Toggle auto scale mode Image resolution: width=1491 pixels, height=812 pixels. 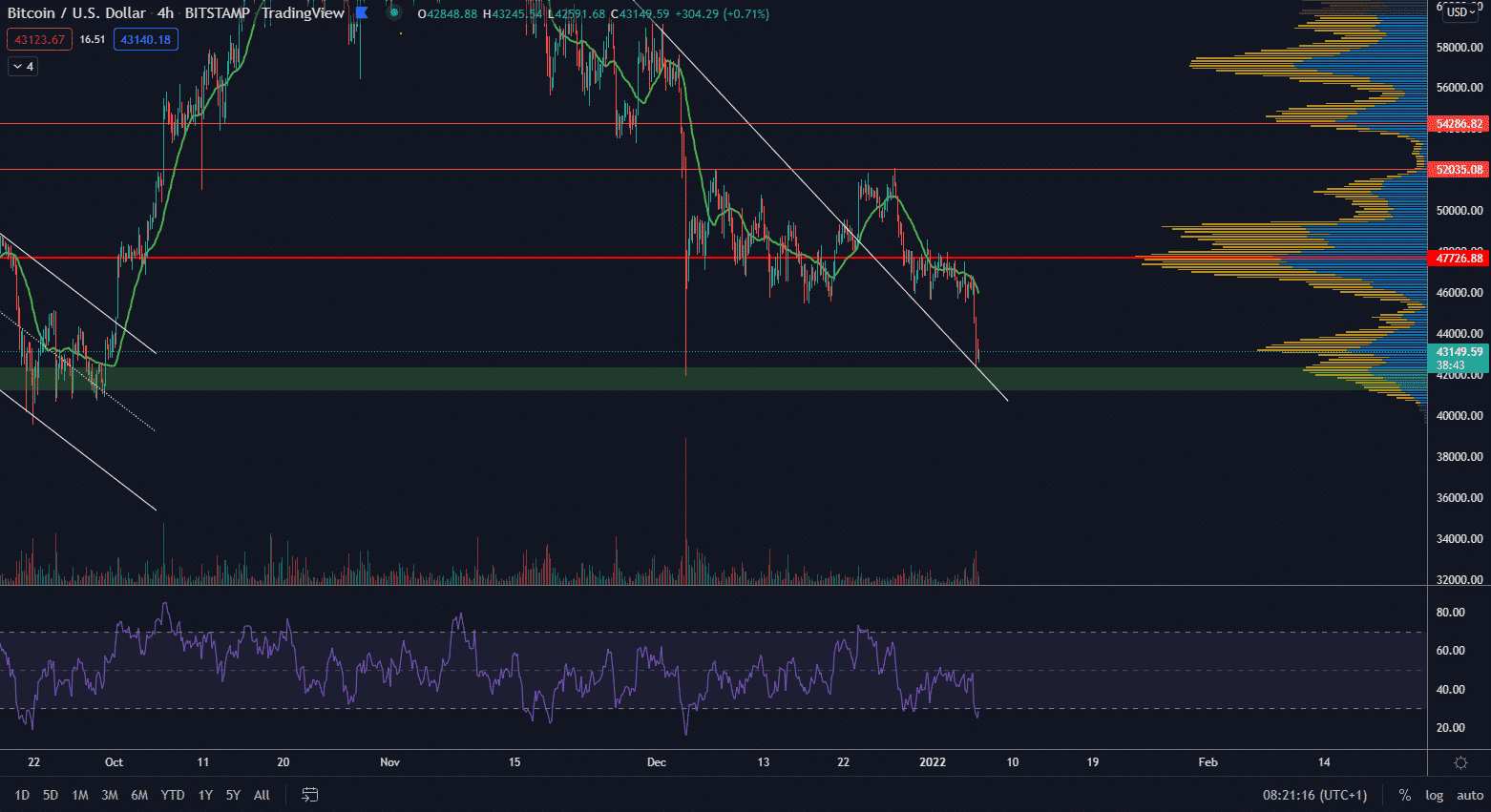[x=1469, y=795]
